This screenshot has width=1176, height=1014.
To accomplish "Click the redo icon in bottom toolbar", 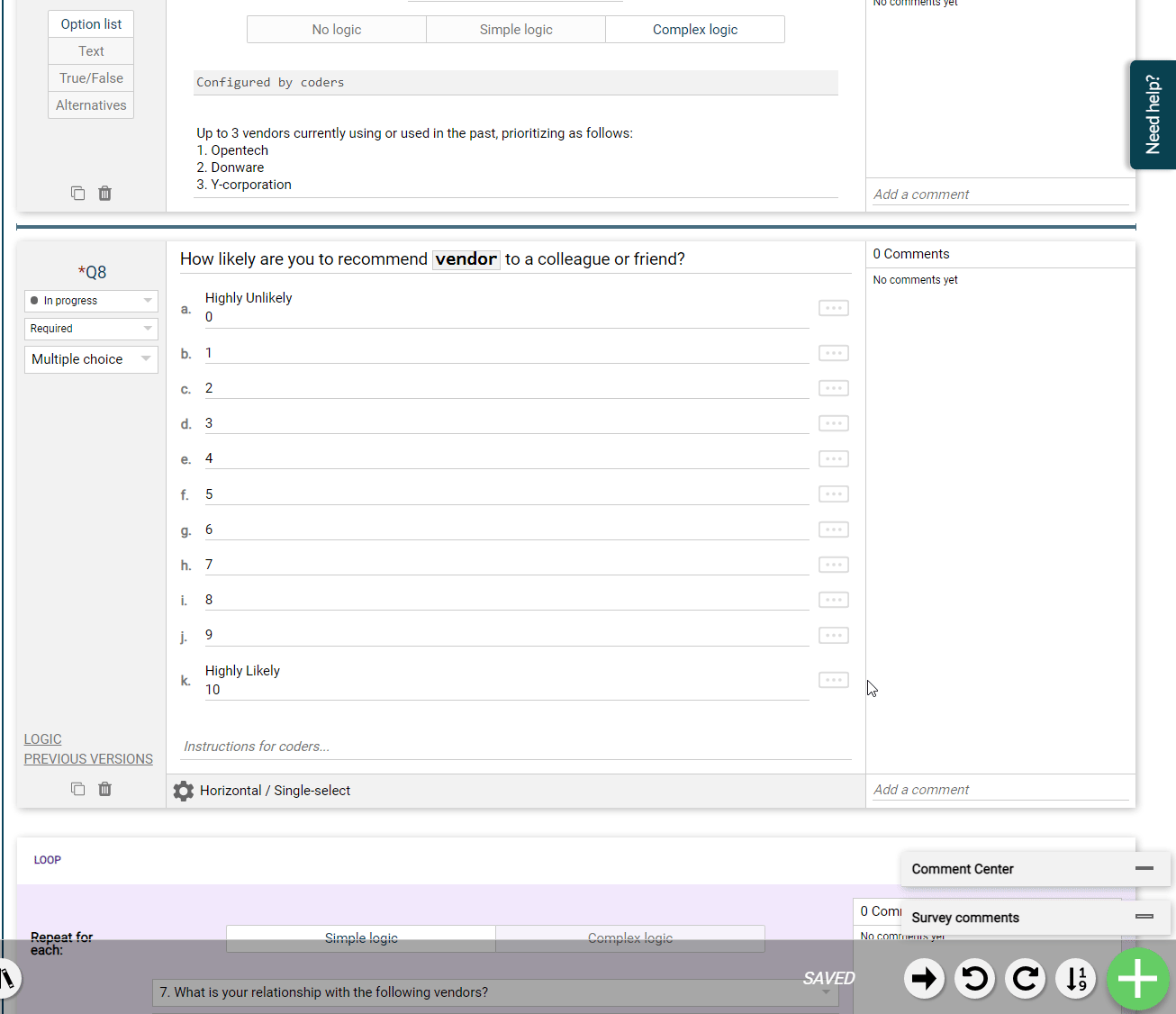I will (1025, 979).
